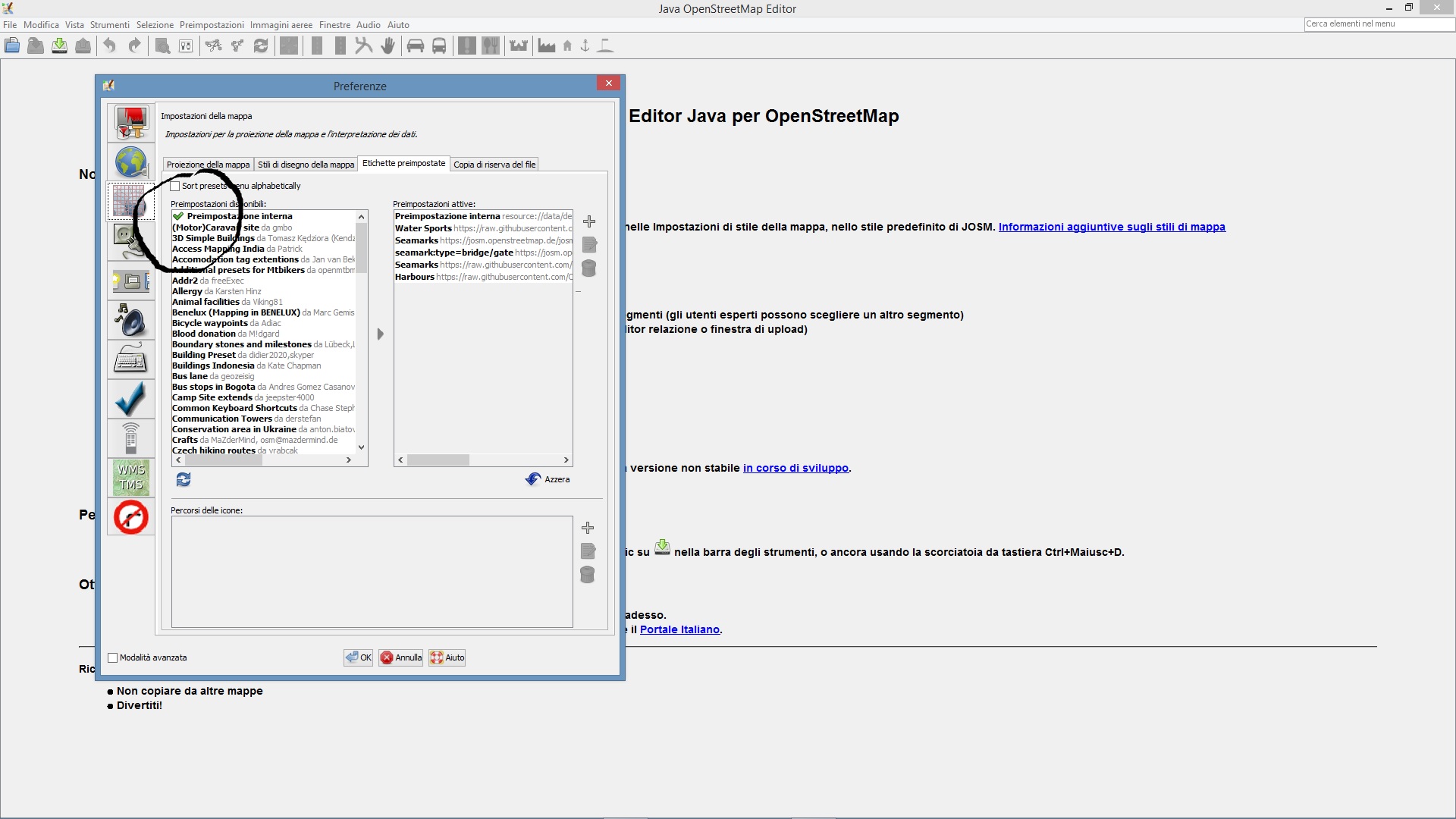Image resolution: width=1456 pixels, height=819 pixels.
Task: Open remote control preferences icon
Action: pyautogui.click(x=130, y=438)
